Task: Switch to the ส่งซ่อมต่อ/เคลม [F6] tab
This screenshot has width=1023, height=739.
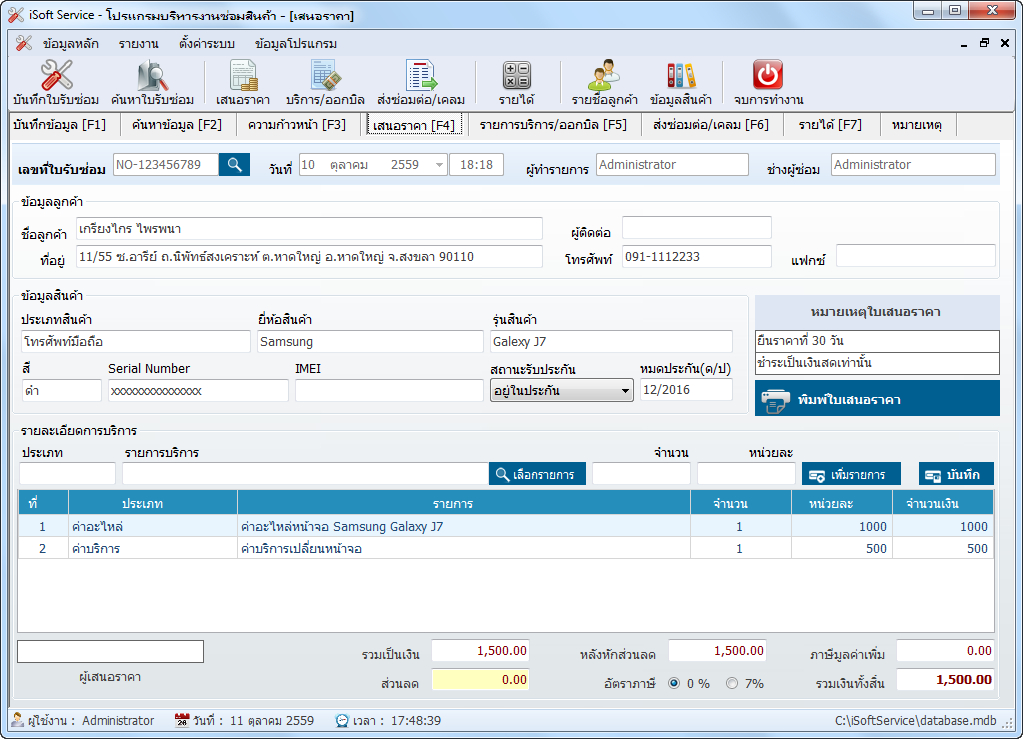Action: [711, 125]
